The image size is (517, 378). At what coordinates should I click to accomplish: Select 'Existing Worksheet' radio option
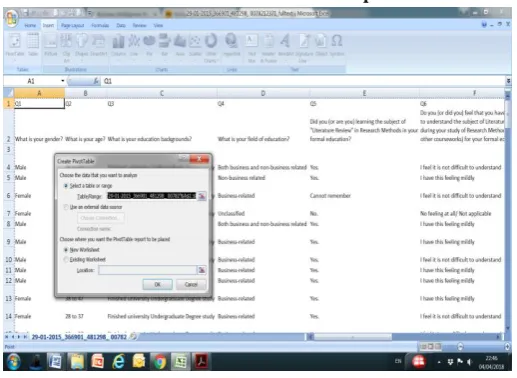click(66, 259)
